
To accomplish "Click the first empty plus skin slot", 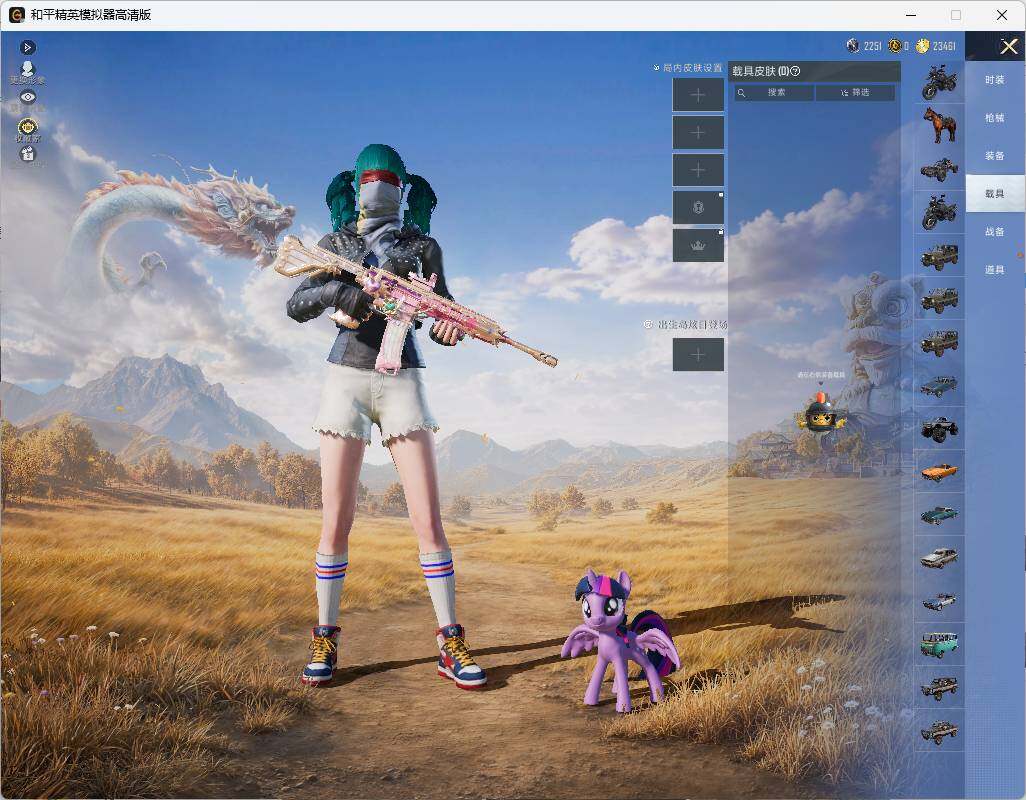I will (x=698, y=95).
